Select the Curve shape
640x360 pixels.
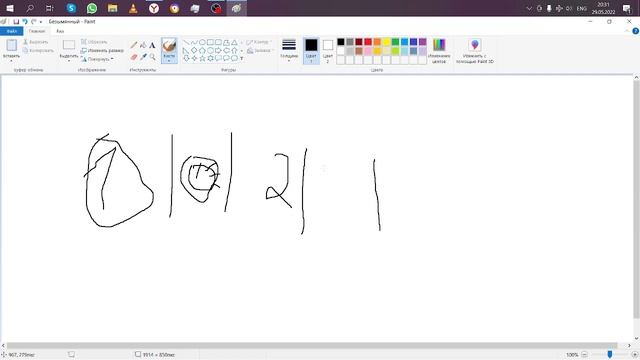(x=194, y=42)
